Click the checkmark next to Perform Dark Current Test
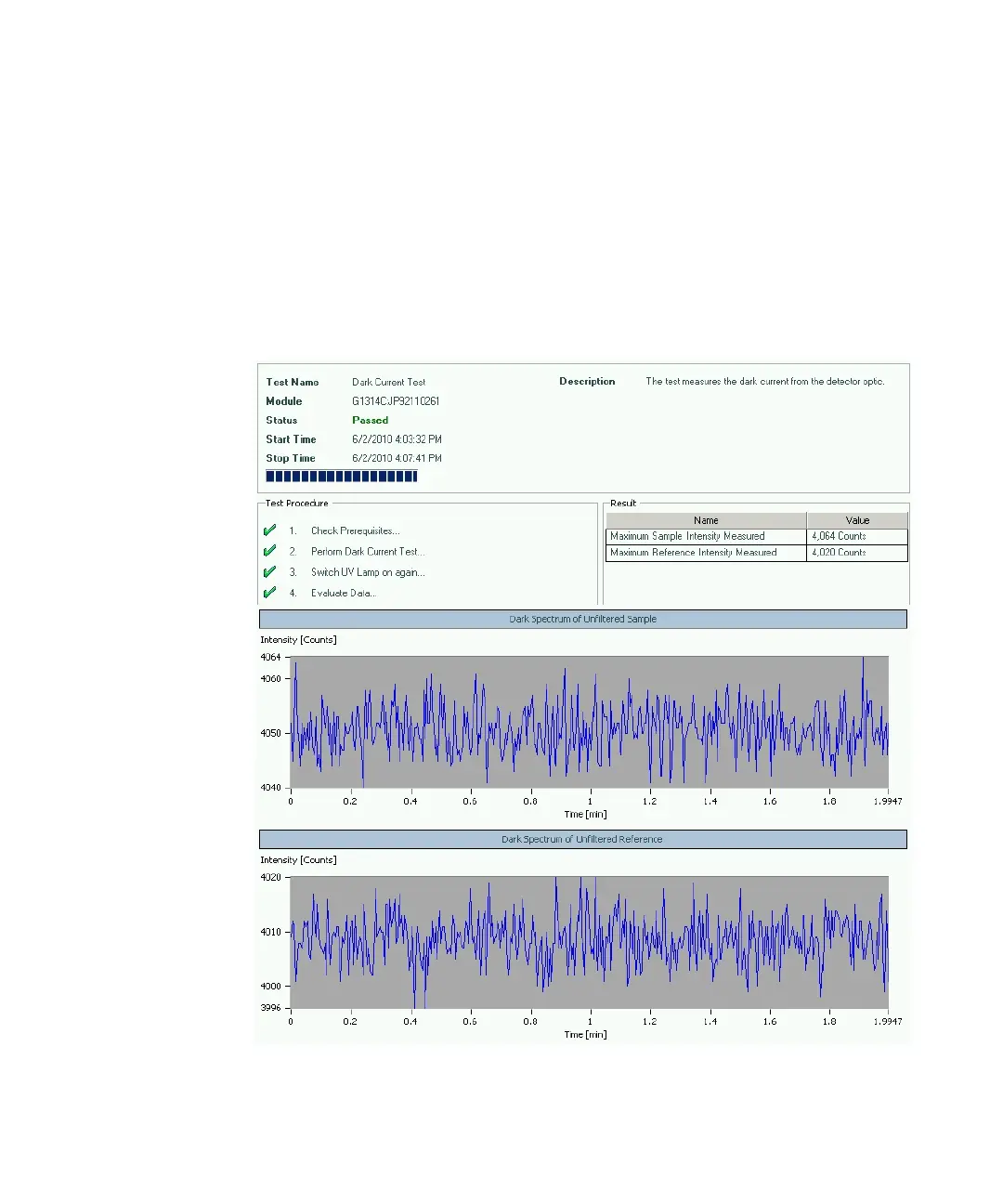 pyautogui.click(x=269, y=551)
